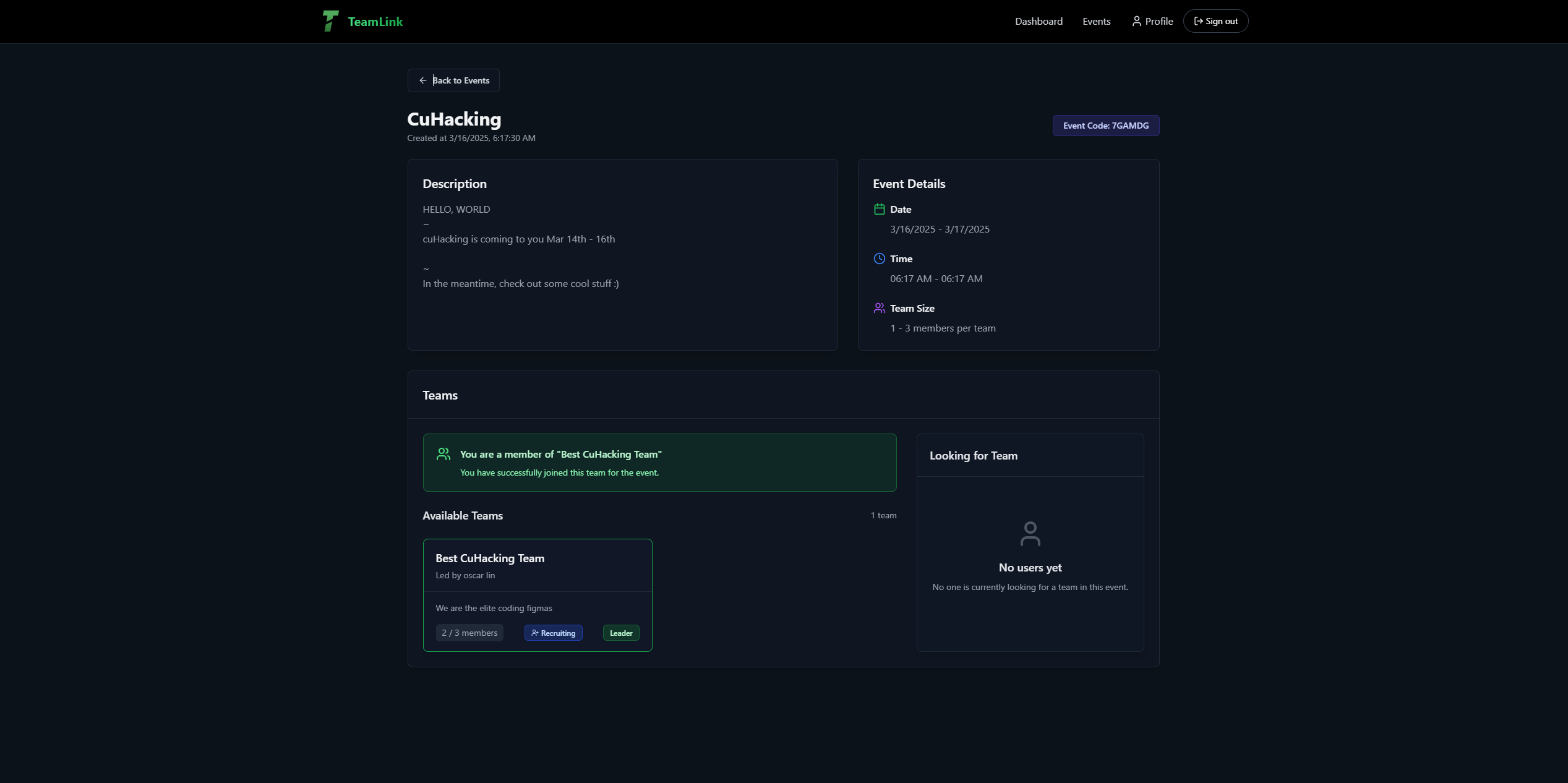Viewport: 1568px width, 783px height.
Task: Click the TeamLink logo icon
Action: coord(330,21)
